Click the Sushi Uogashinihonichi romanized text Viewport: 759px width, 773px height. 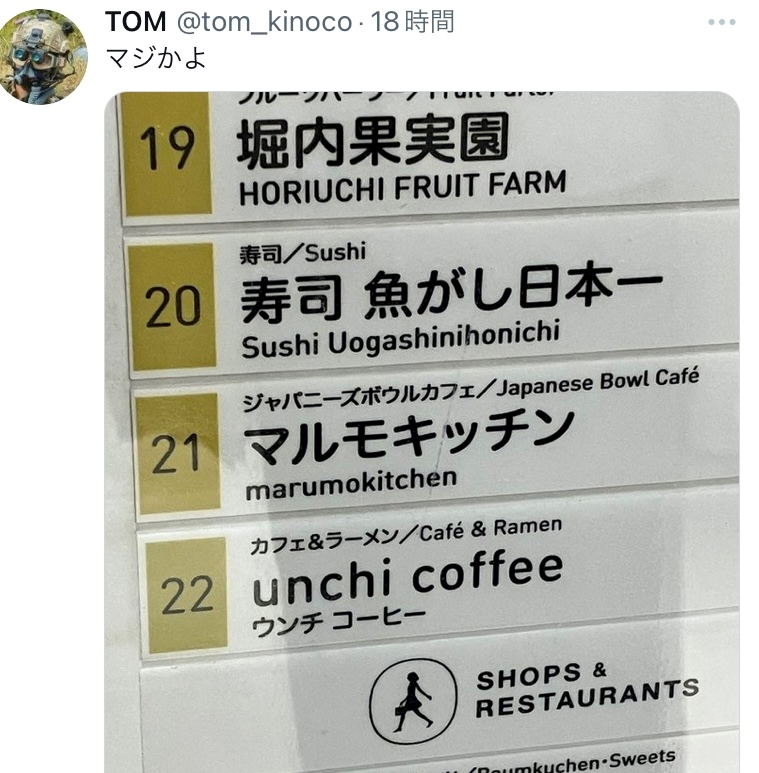401,339
